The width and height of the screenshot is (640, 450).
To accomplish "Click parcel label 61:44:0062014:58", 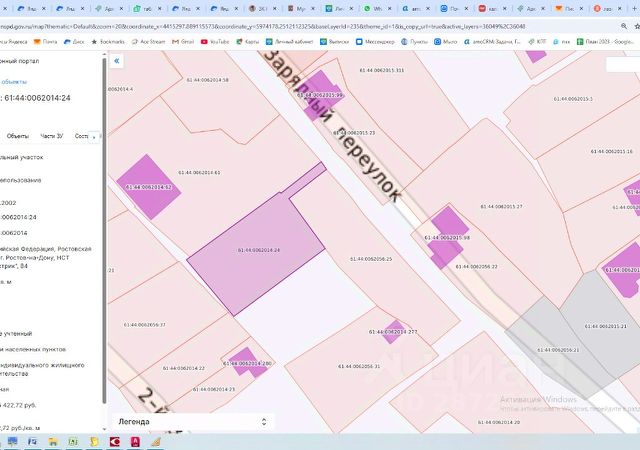I will click(x=207, y=80).
